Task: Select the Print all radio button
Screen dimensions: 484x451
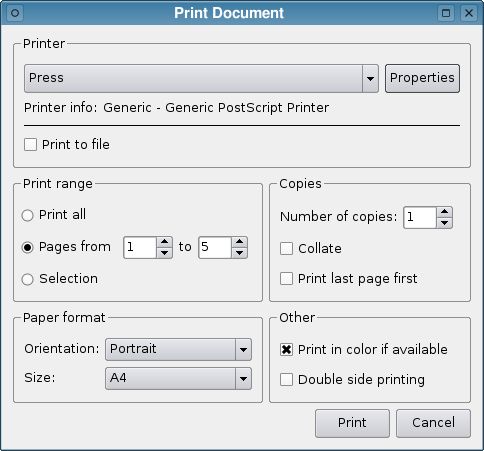Action: pyautogui.click(x=27, y=215)
